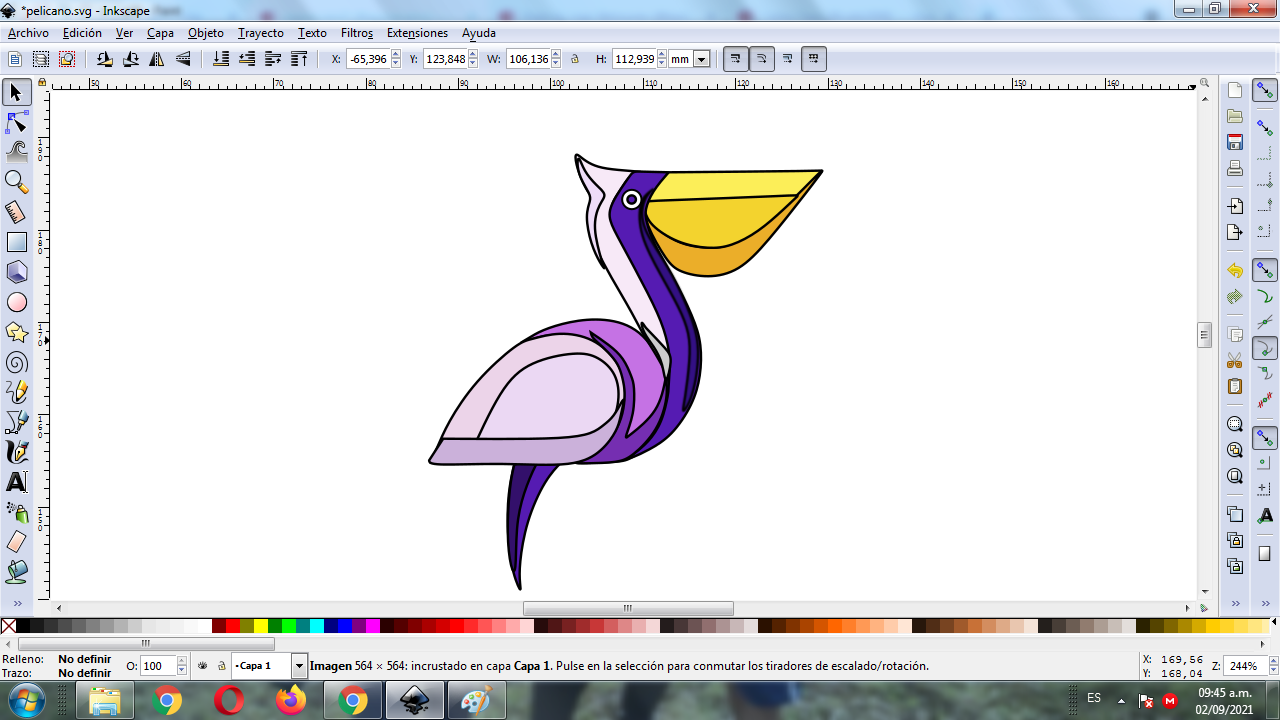Select the Bezier pen tool

click(16, 422)
